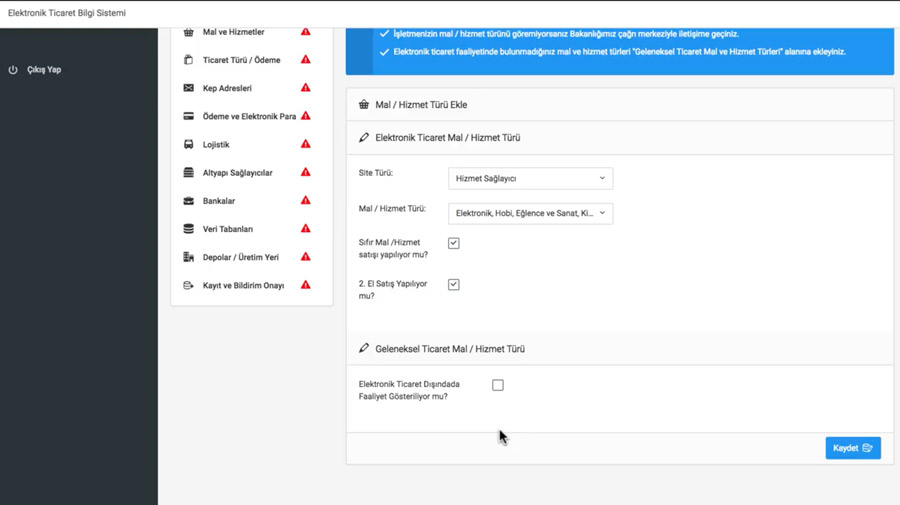Click the card icon for Ödeme ve Elektronik Para

(x=188, y=116)
